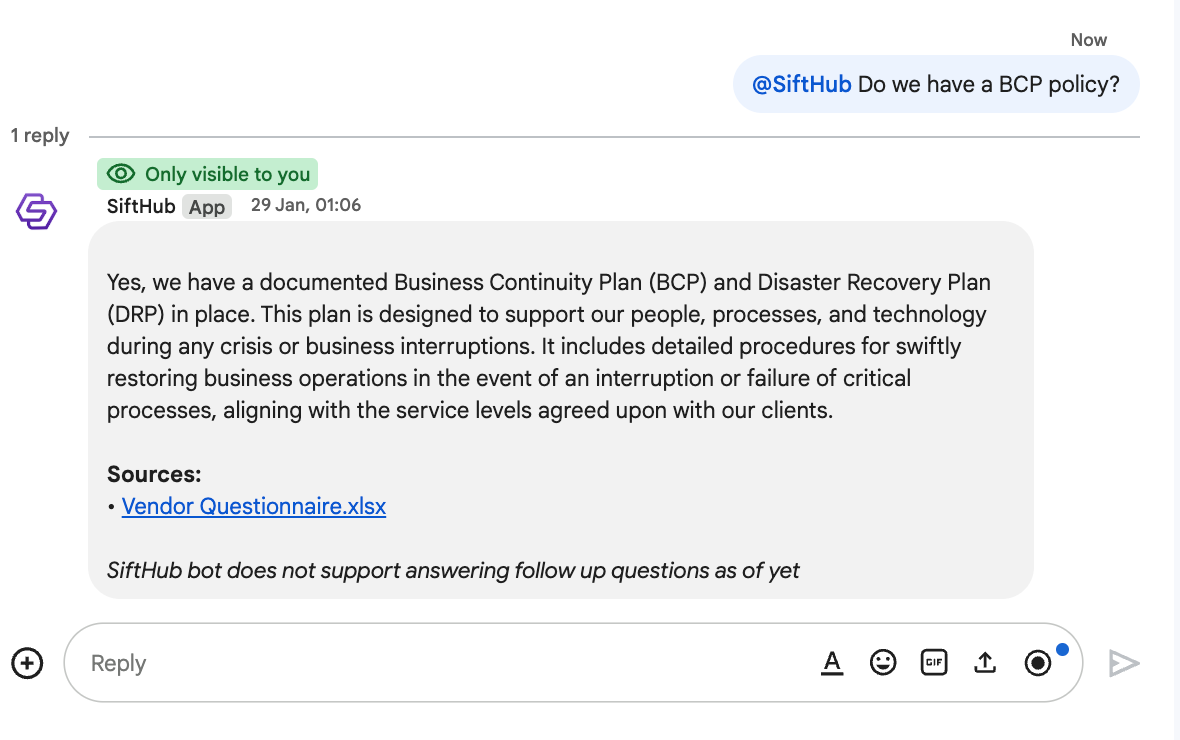Click the upload file icon
Viewport: 1180px width, 740px height.
985,663
